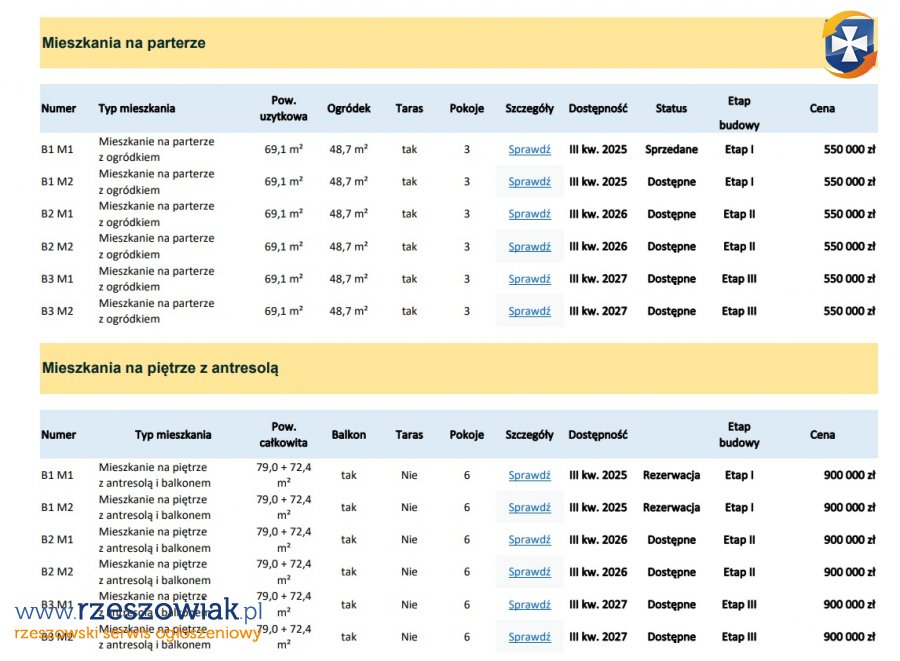Click '79,0 + 72,4 m²' in upper floor B1 M1 row
The image size is (900, 661).
click(284, 475)
